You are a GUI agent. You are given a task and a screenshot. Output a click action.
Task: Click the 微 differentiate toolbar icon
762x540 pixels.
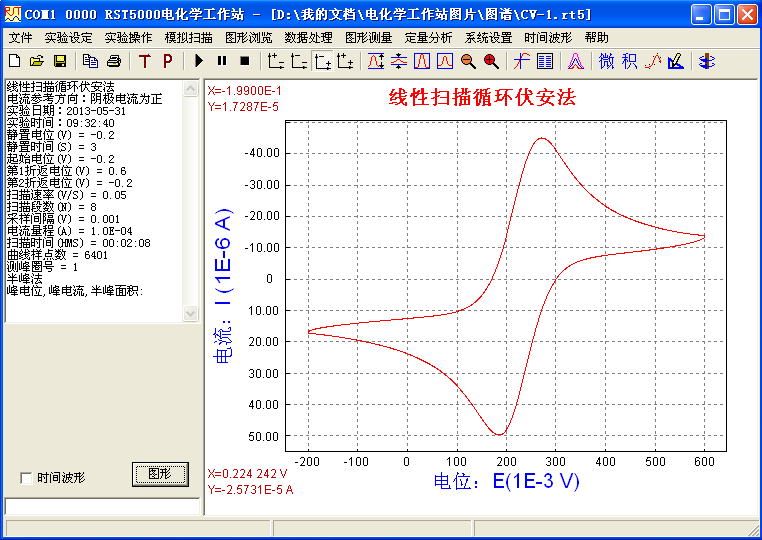pyautogui.click(x=607, y=61)
